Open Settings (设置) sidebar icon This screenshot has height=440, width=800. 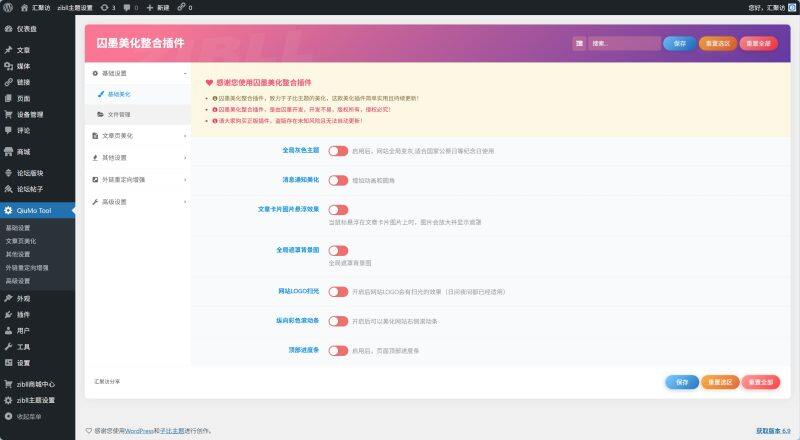[x=8, y=363]
